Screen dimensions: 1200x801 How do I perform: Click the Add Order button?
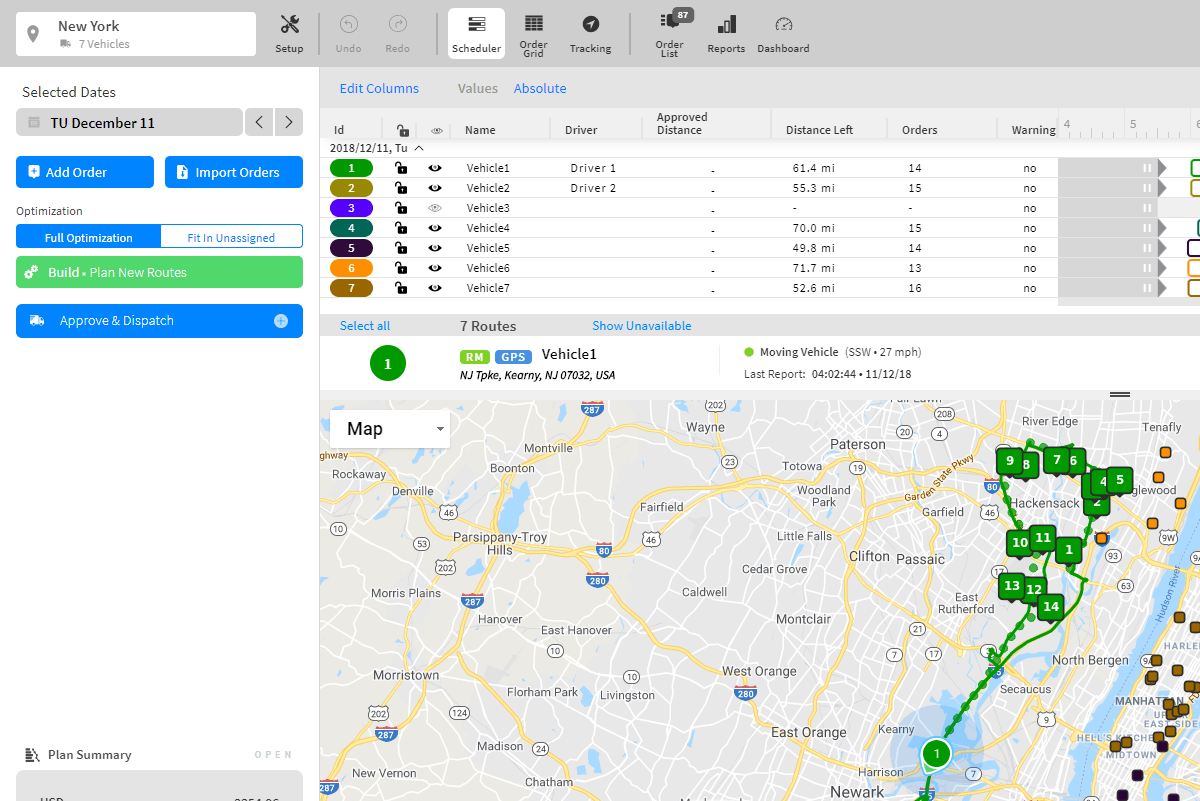(x=84, y=171)
